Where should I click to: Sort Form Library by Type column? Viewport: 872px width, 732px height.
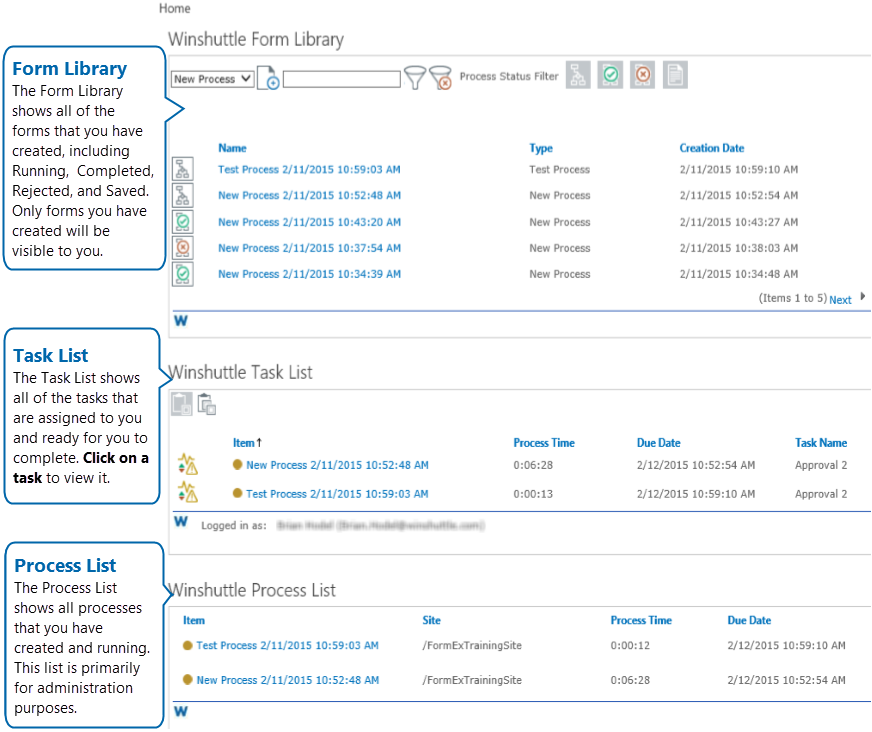pyautogui.click(x=541, y=148)
